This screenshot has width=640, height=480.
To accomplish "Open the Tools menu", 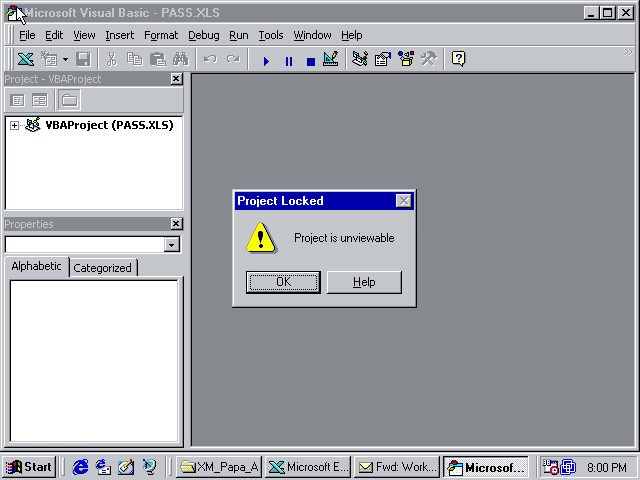I will (271, 36).
